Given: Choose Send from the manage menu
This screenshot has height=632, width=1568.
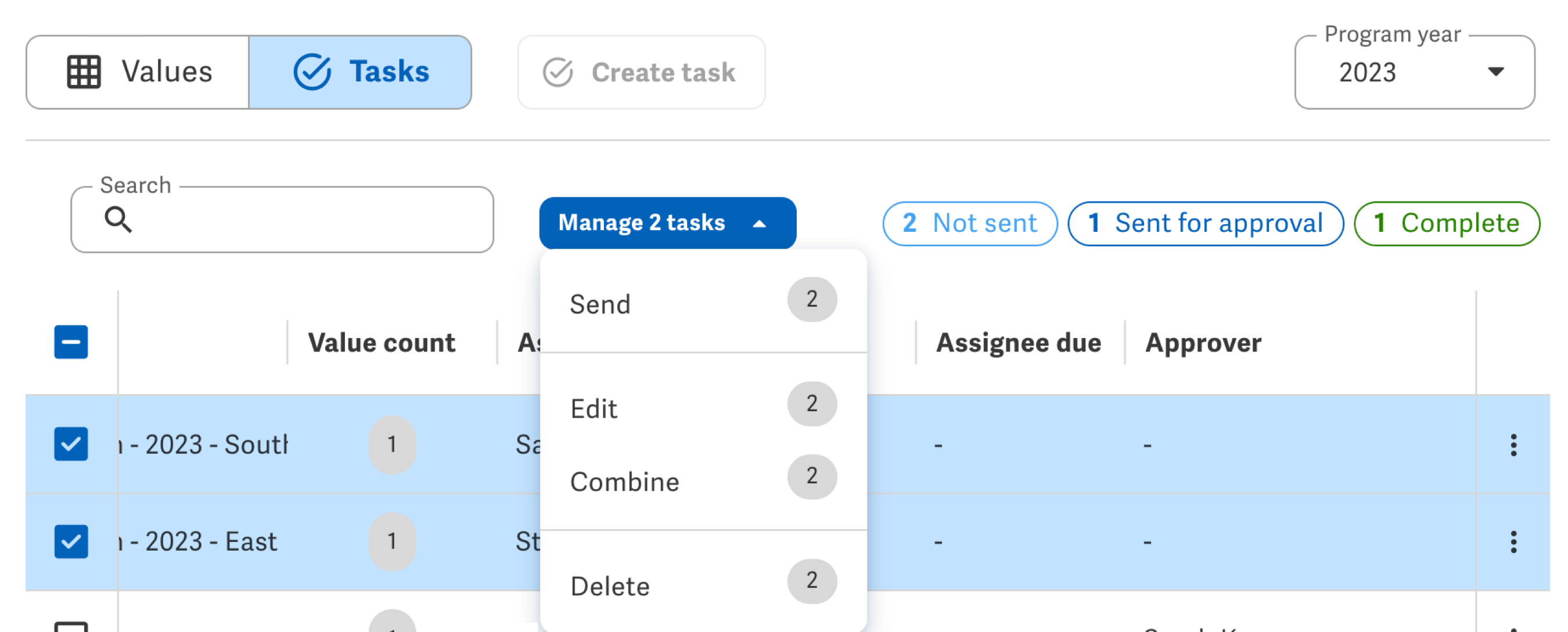Looking at the screenshot, I should point(600,304).
